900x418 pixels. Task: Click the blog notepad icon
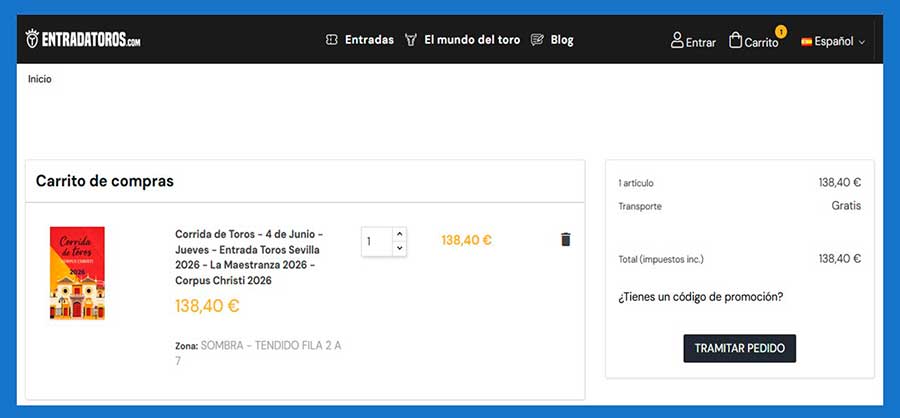(537, 40)
